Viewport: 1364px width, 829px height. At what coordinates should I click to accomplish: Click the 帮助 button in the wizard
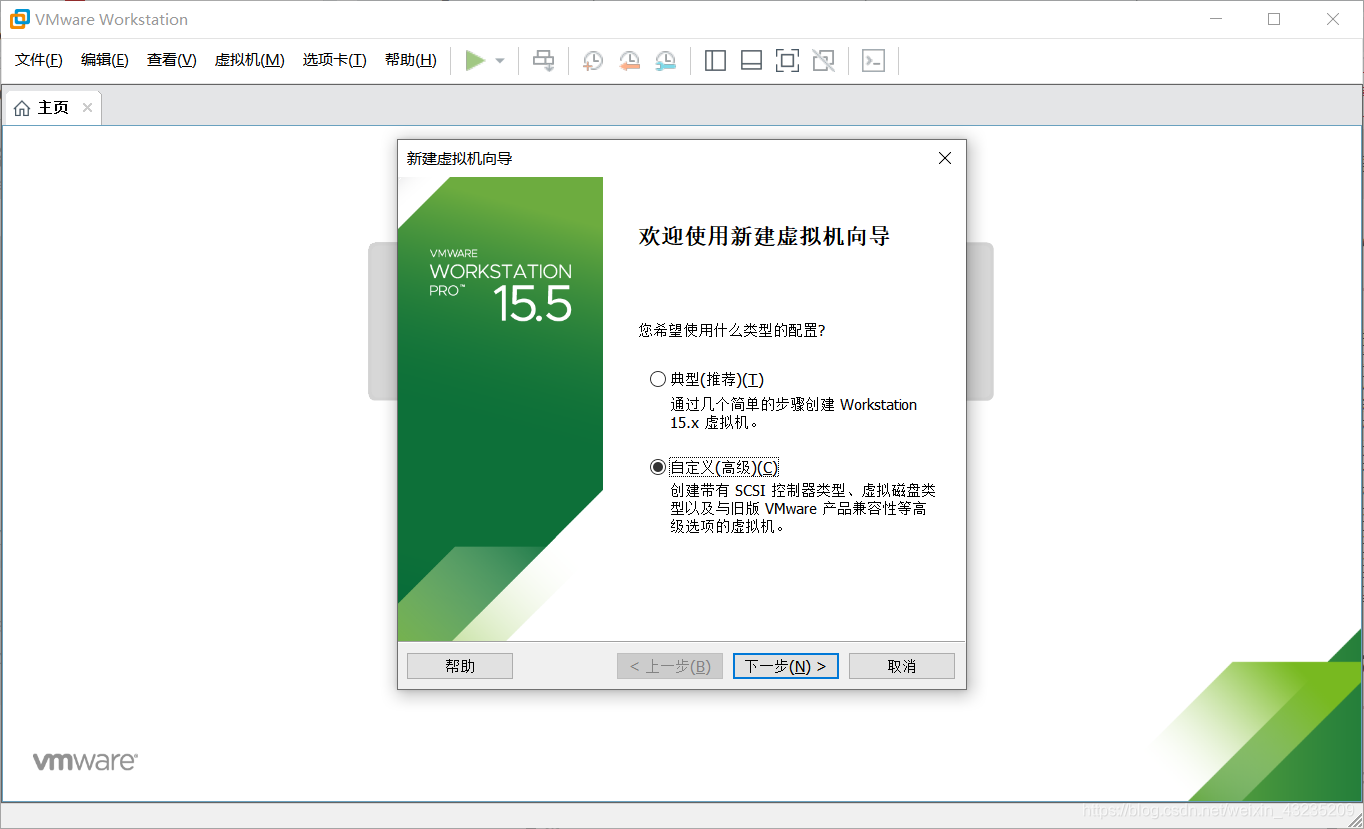(460, 666)
